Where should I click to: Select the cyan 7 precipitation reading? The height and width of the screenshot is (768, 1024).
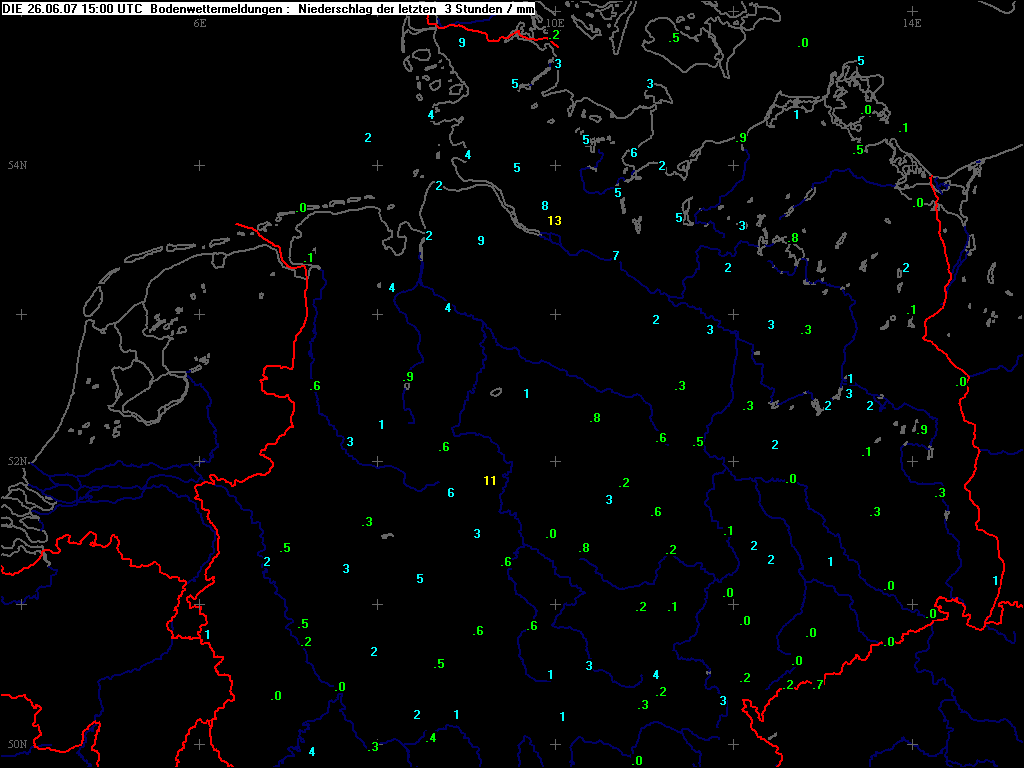tap(616, 256)
